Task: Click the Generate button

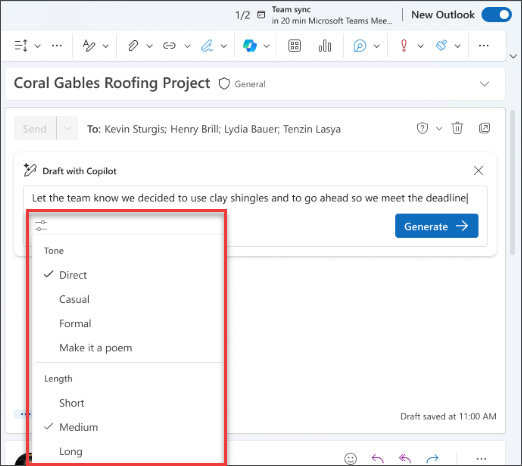Action: coord(437,226)
